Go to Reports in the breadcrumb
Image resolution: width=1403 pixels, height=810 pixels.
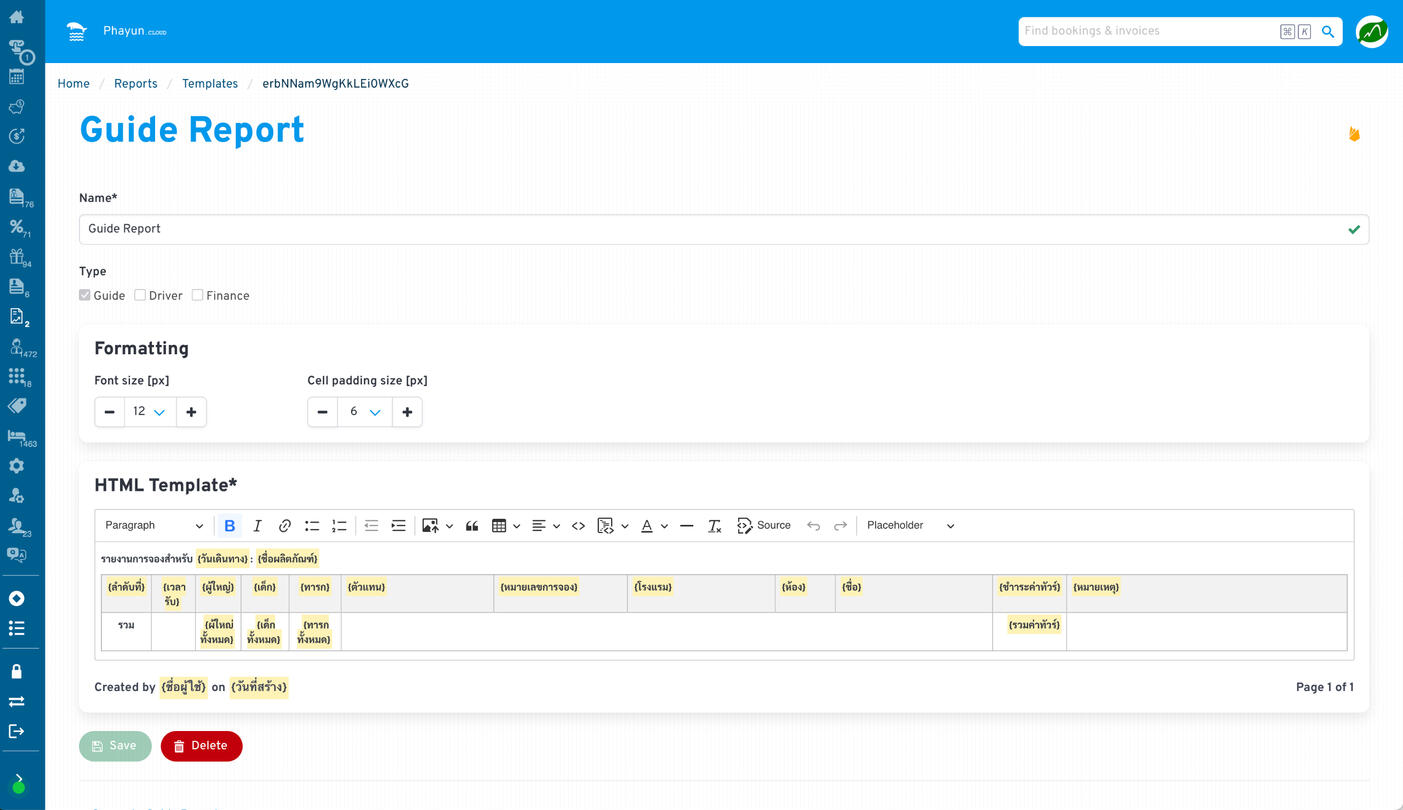click(135, 84)
